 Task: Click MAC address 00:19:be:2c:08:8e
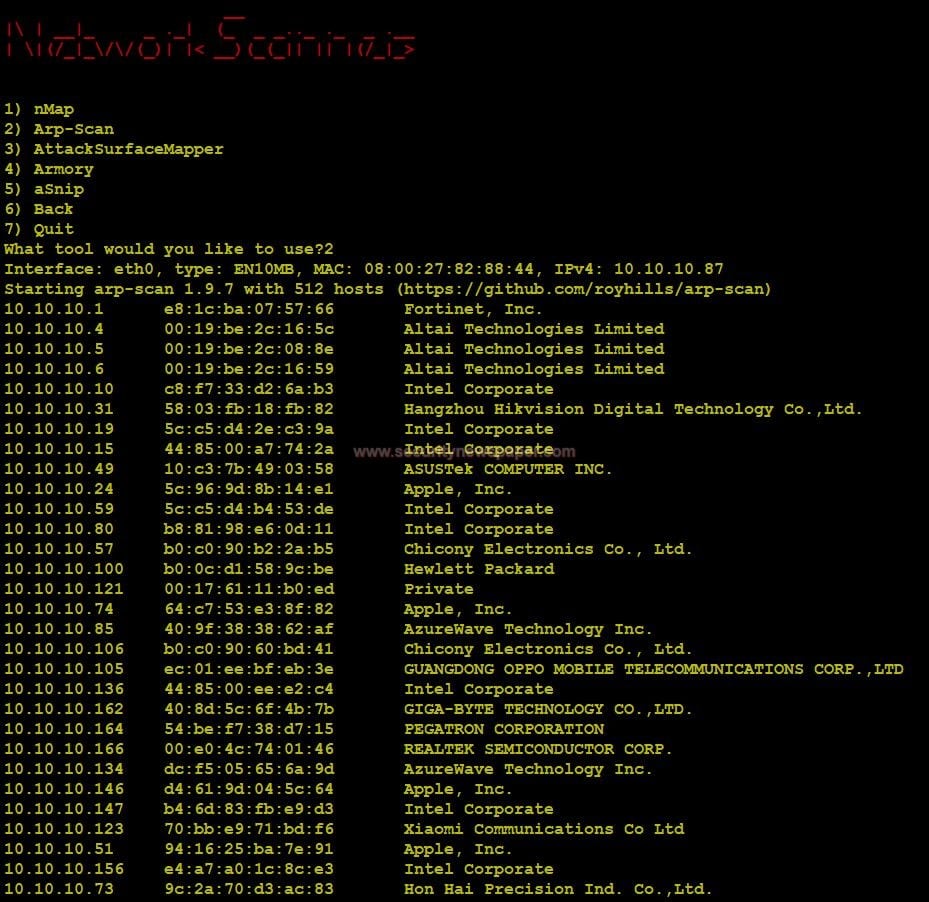tap(249, 349)
